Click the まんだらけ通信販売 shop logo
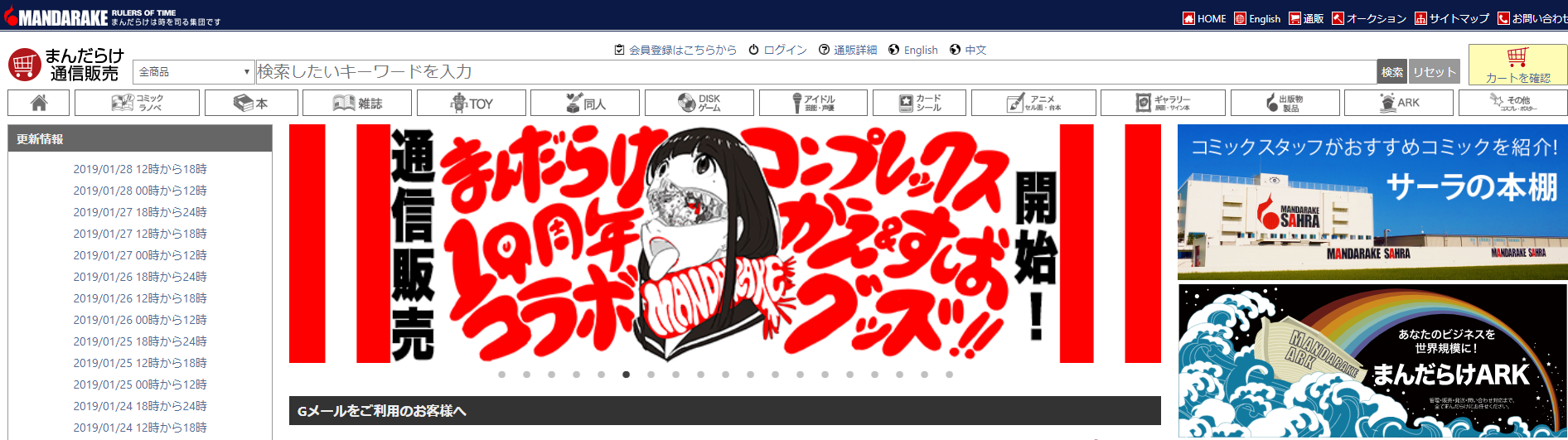The width and height of the screenshot is (1568, 440). tap(65, 64)
